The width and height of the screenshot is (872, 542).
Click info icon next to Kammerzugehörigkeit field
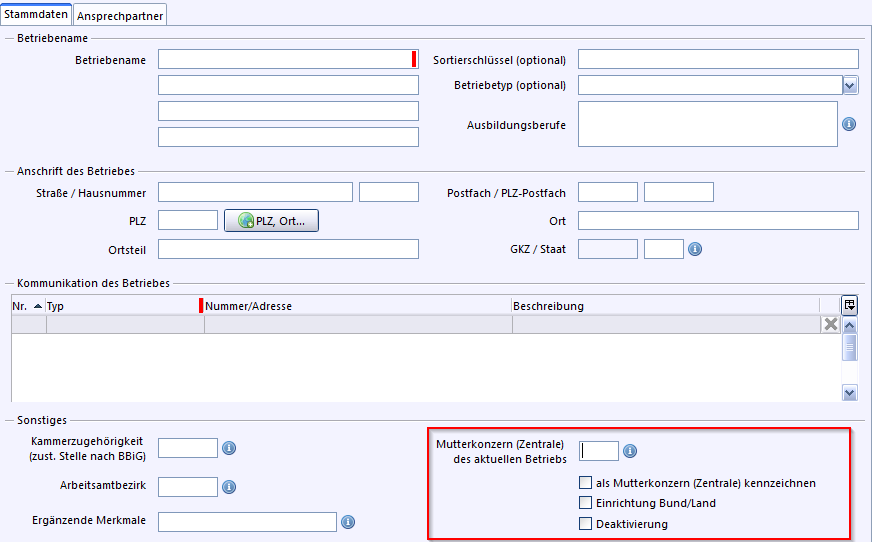pyautogui.click(x=229, y=448)
